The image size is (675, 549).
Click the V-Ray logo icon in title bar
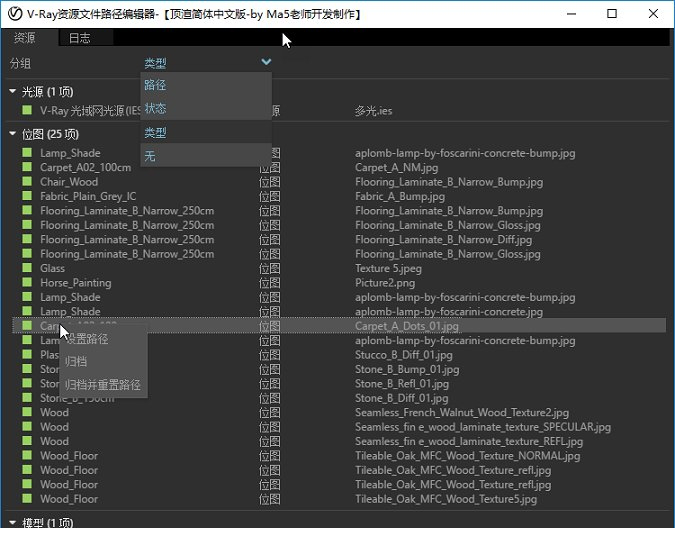click(x=15, y=14)
